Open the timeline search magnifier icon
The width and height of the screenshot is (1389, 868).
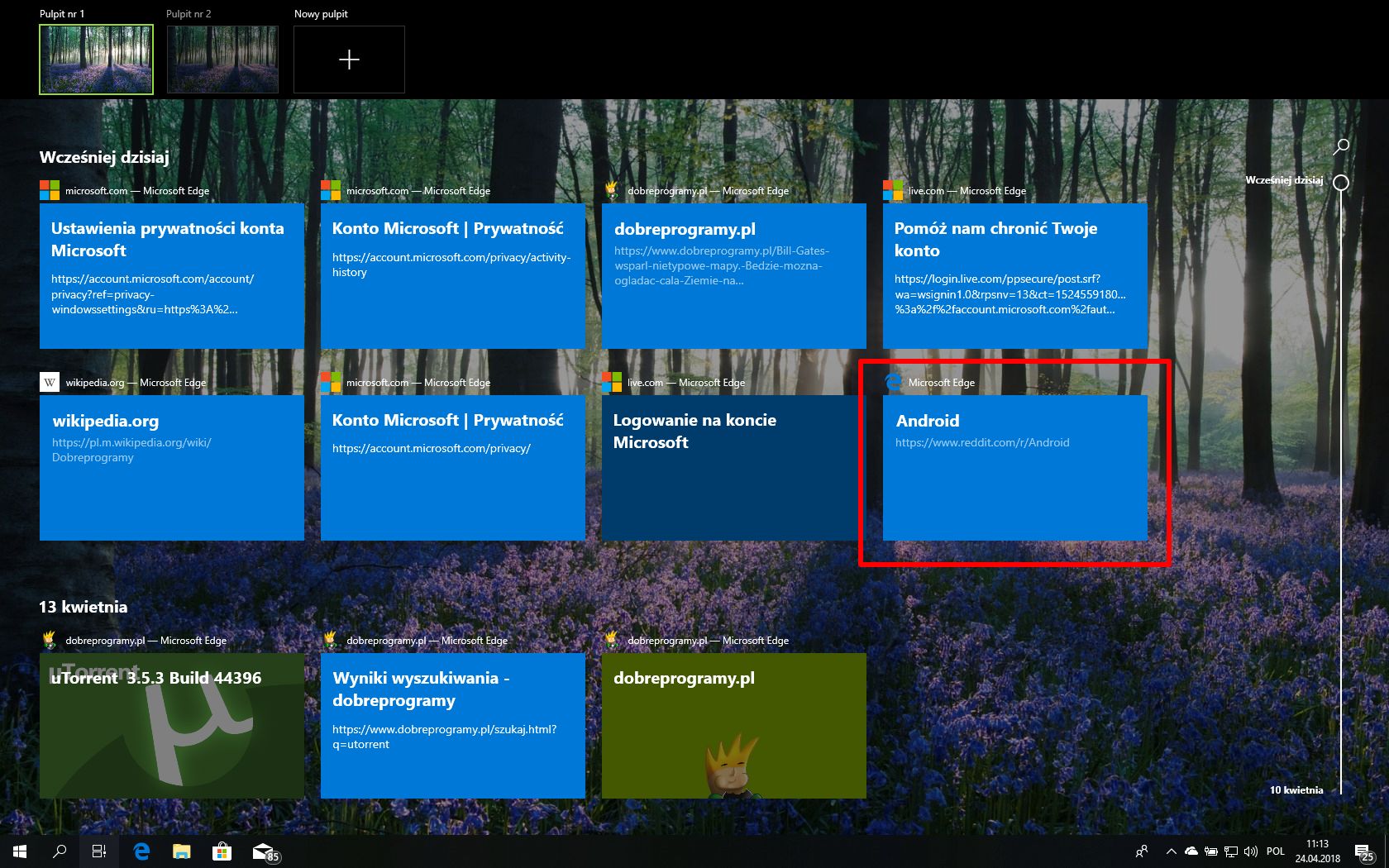1341,147
